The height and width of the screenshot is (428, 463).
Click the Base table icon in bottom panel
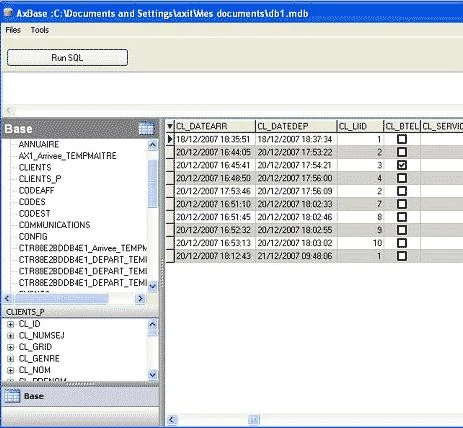(x=12, y=396)
